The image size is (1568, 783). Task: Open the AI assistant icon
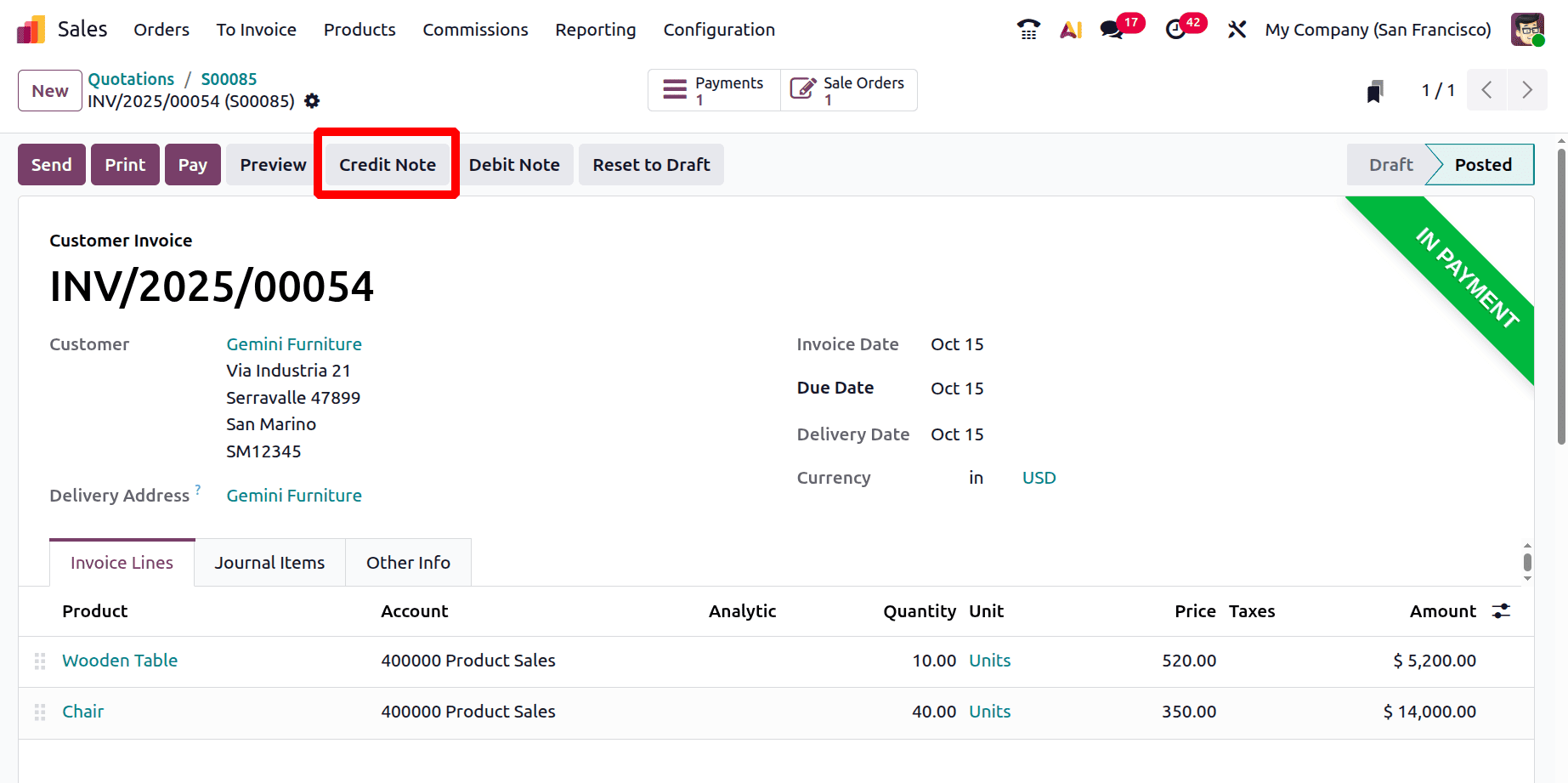pos(1070,28)
